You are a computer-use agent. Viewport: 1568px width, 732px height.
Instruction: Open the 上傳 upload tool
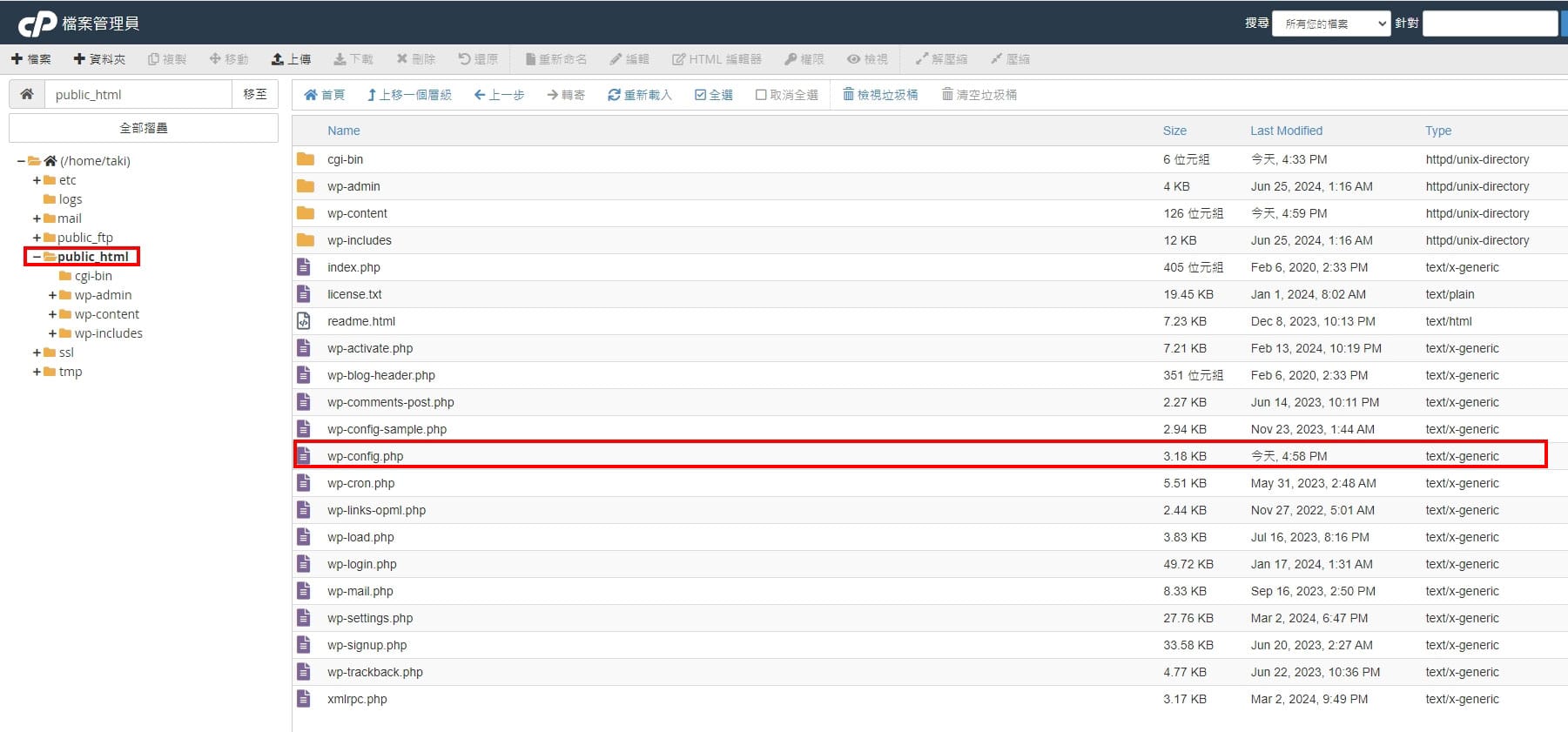pos(291,59)
